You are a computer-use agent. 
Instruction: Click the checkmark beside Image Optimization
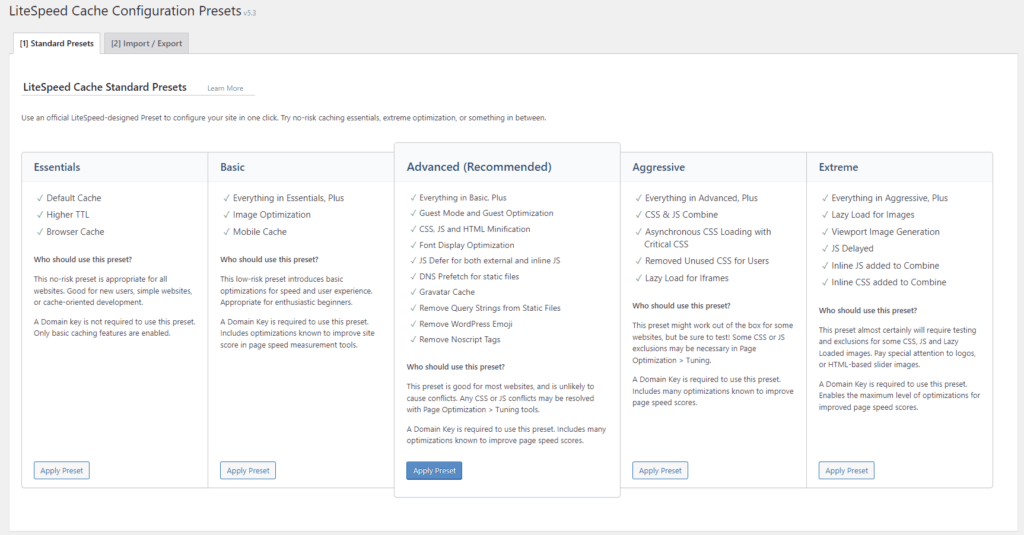tap(225, 215)
